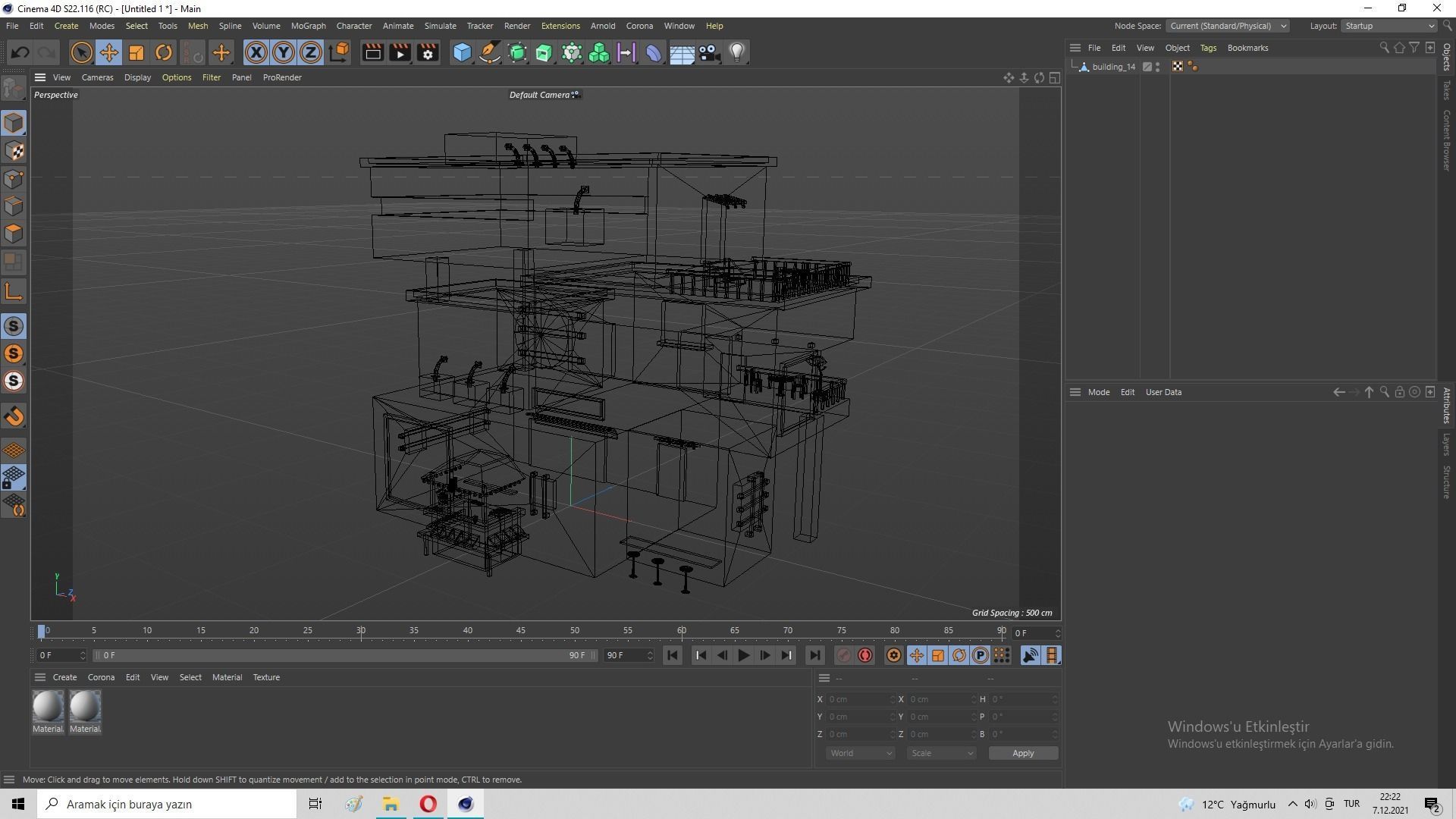Click Make Editable icon in left palette

click(x=14, y=89)
